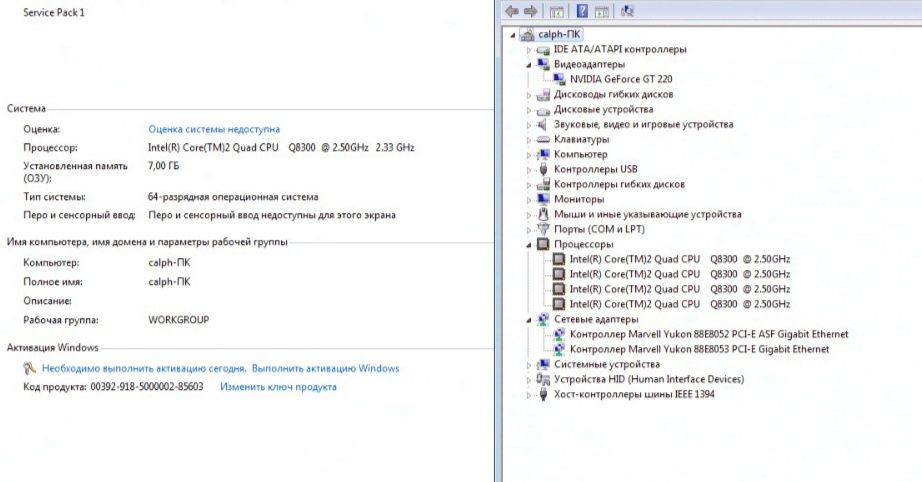922x482 pixels.
Task: Click the IDE ATA/ATAPI контроллеры category icon
Action: [x=543, y=50]
